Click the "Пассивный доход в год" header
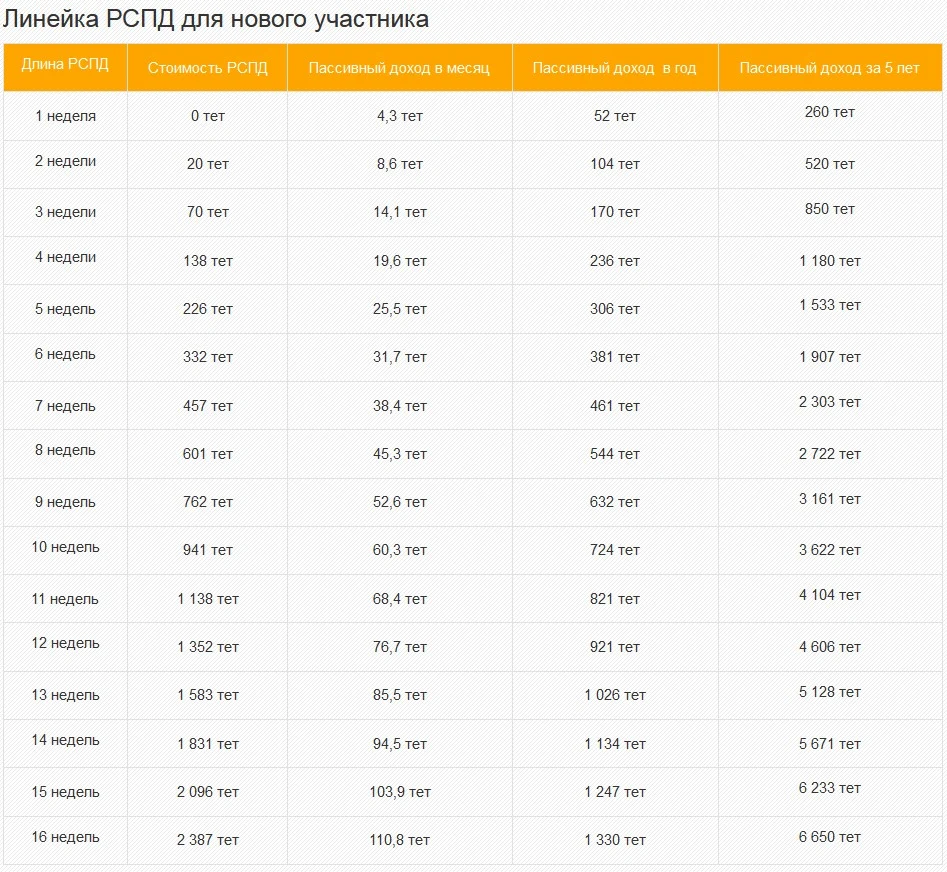The width and height of the screenshot is (947, 872). (x=614, y=68)
